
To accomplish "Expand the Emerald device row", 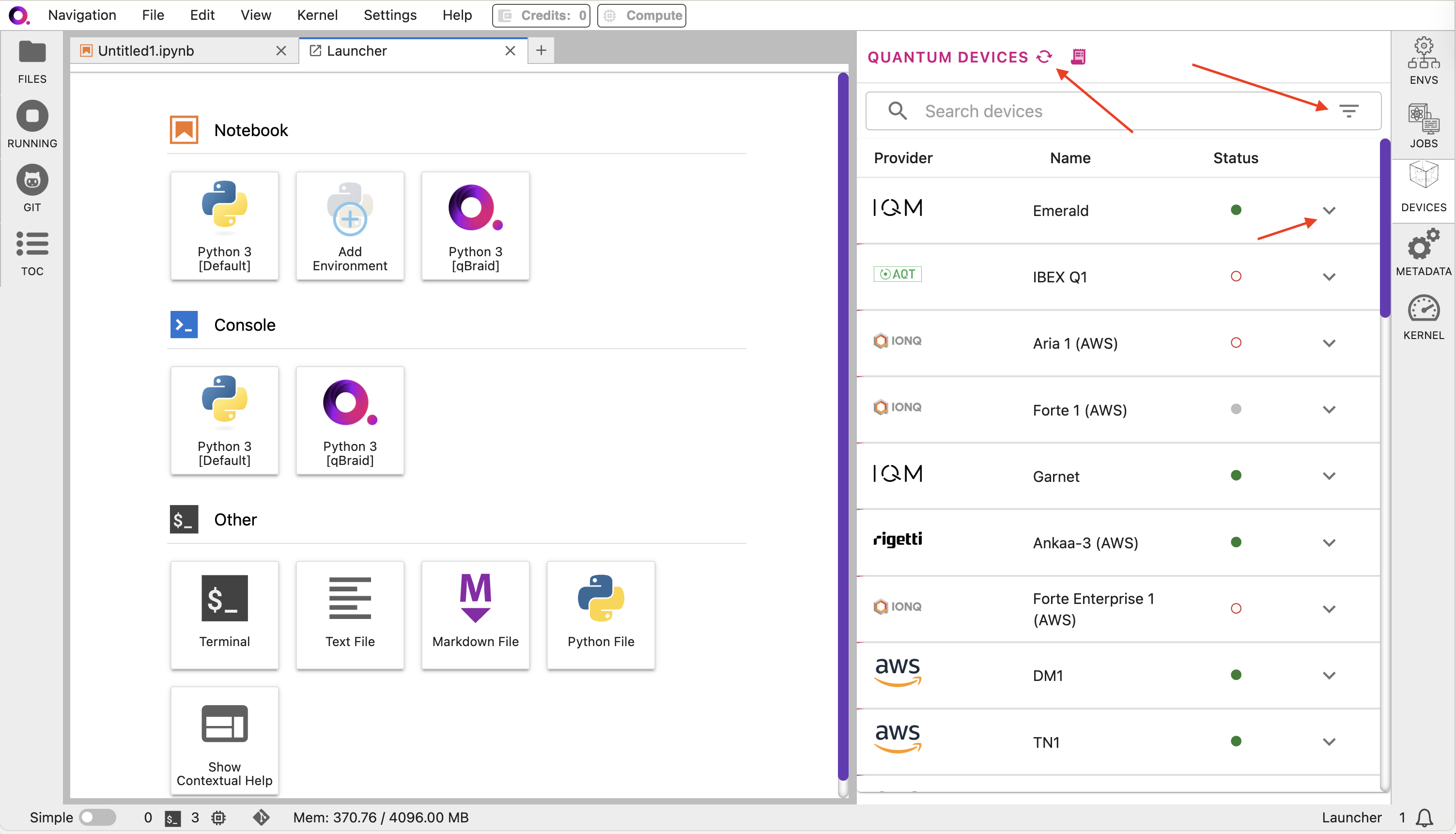I will (1329, 210).
